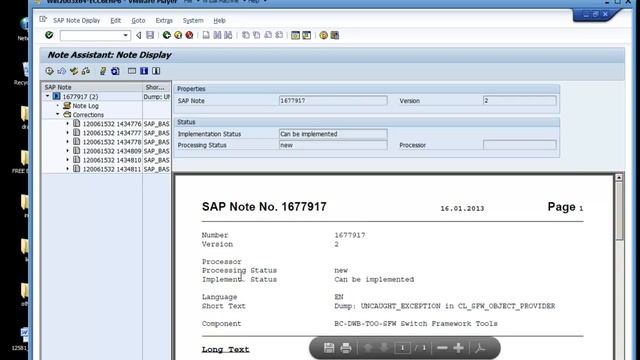Expand the Note Log tree node
Viewport: 640px width, 360px height.
(x=58, y=106)
